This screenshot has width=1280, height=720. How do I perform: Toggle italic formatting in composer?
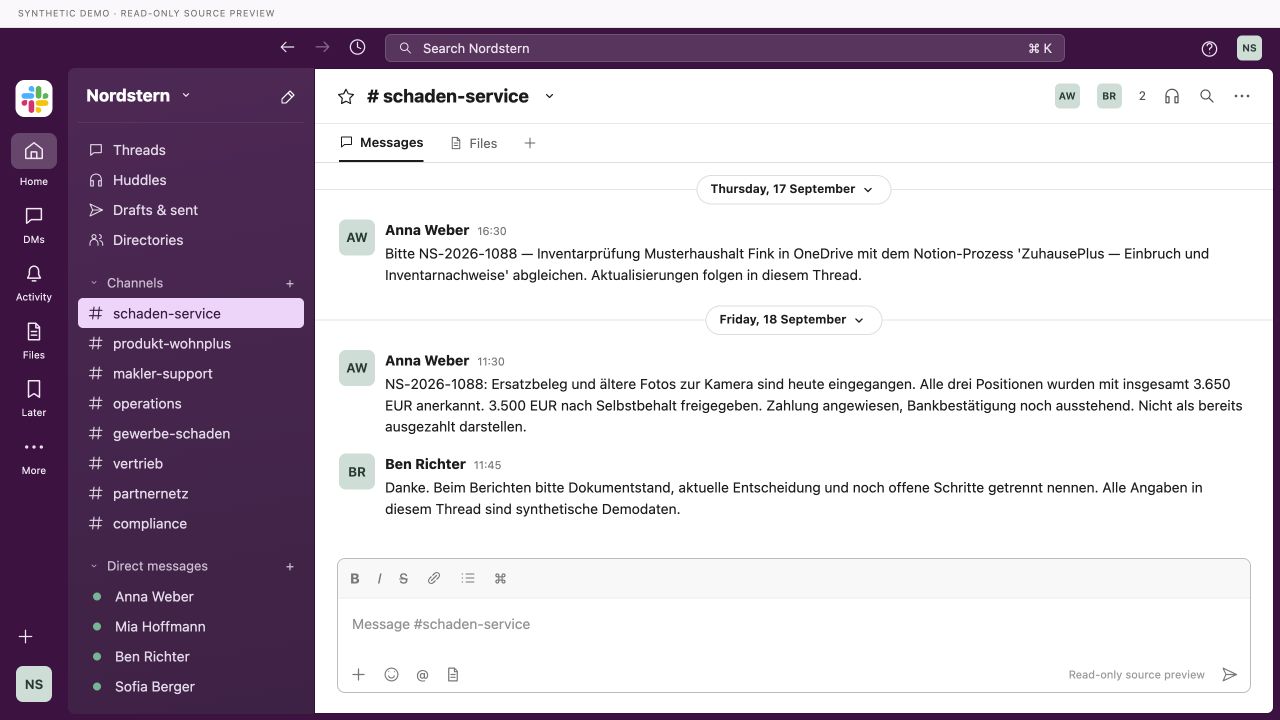(379, 578)
